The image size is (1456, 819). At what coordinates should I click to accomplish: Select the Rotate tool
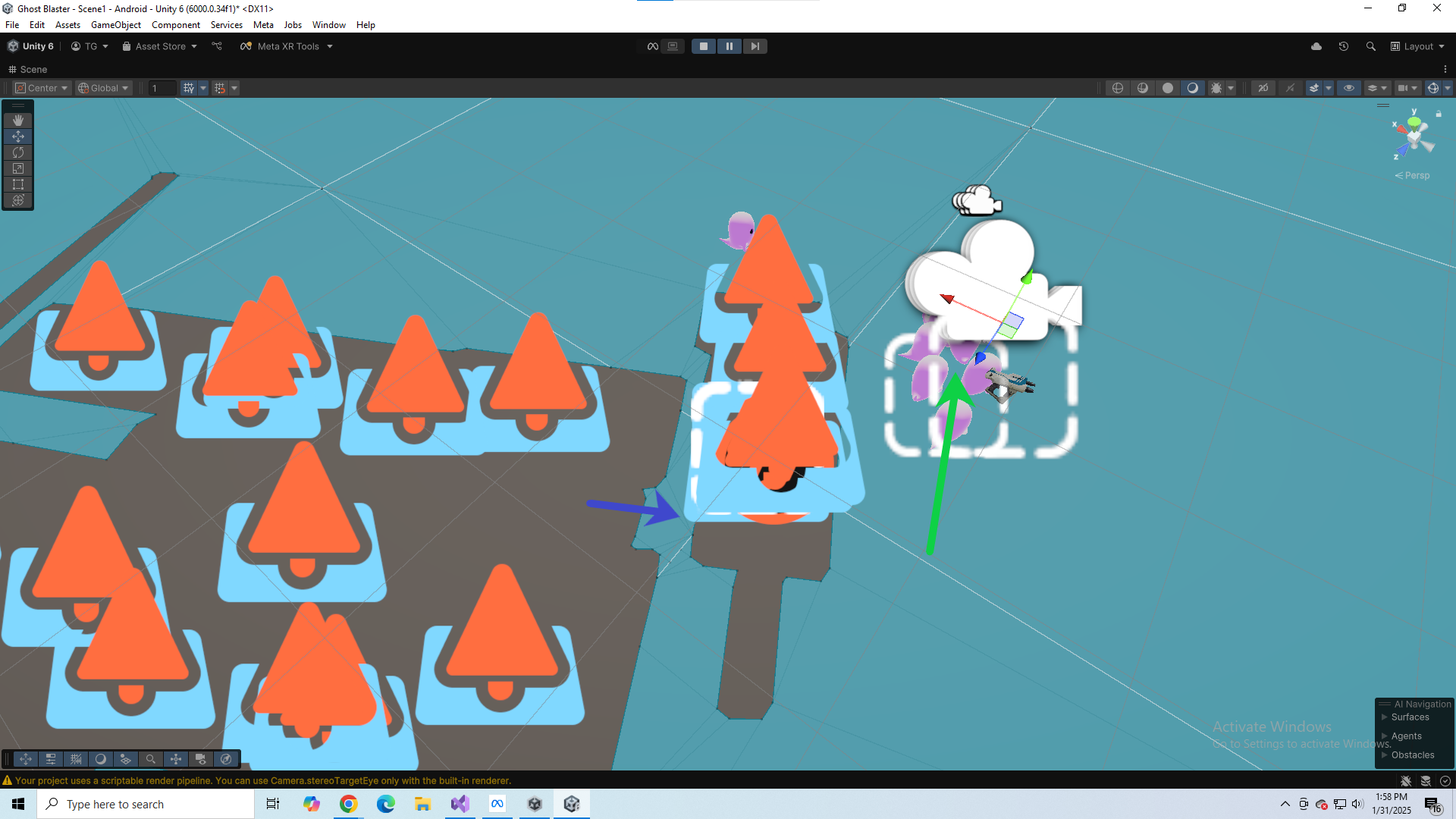(18, 152)
